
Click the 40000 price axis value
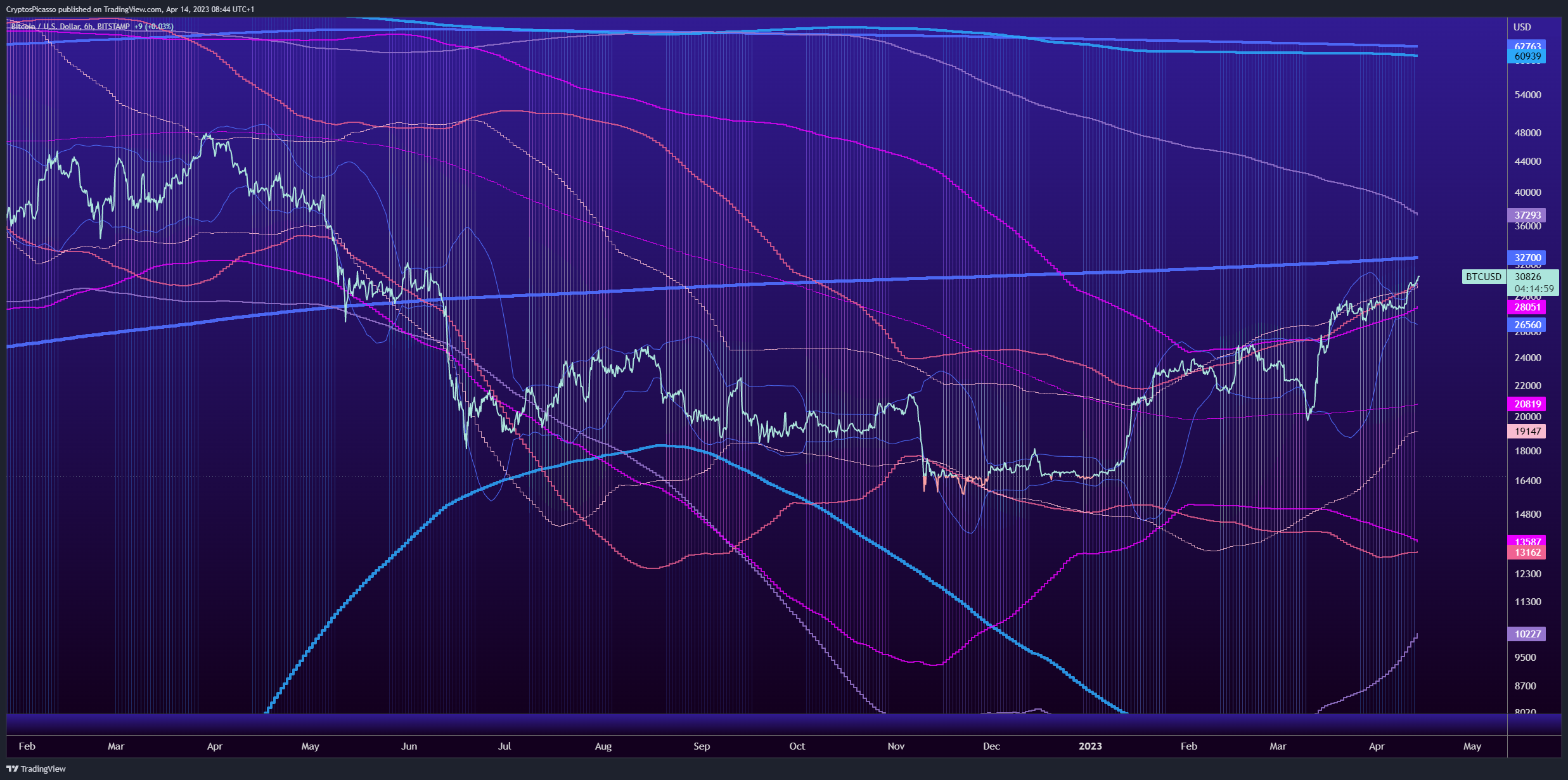pos(1527,192)
